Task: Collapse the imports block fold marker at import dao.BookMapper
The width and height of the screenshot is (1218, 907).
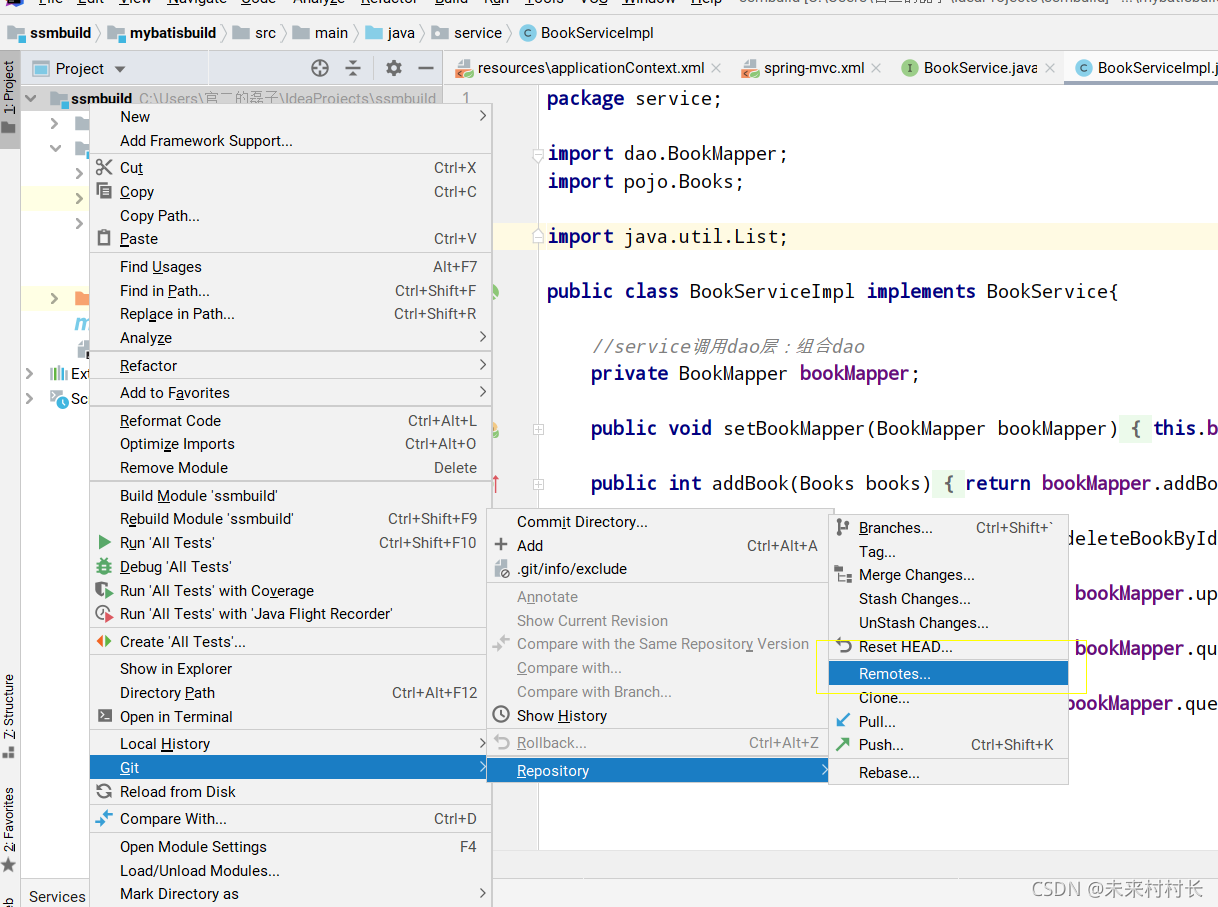Action: coord(538,154)
